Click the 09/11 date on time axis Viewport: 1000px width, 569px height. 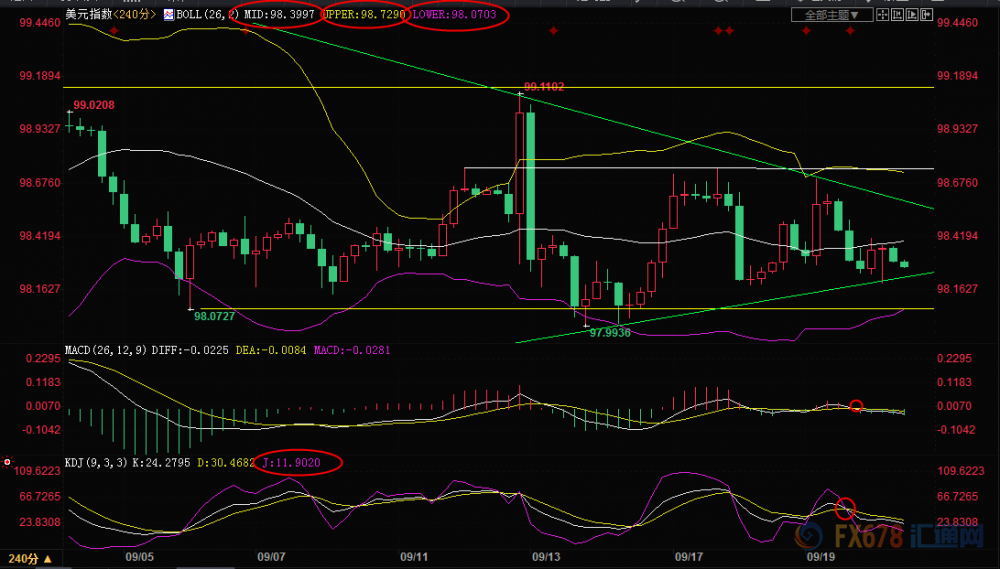(414, 557)
